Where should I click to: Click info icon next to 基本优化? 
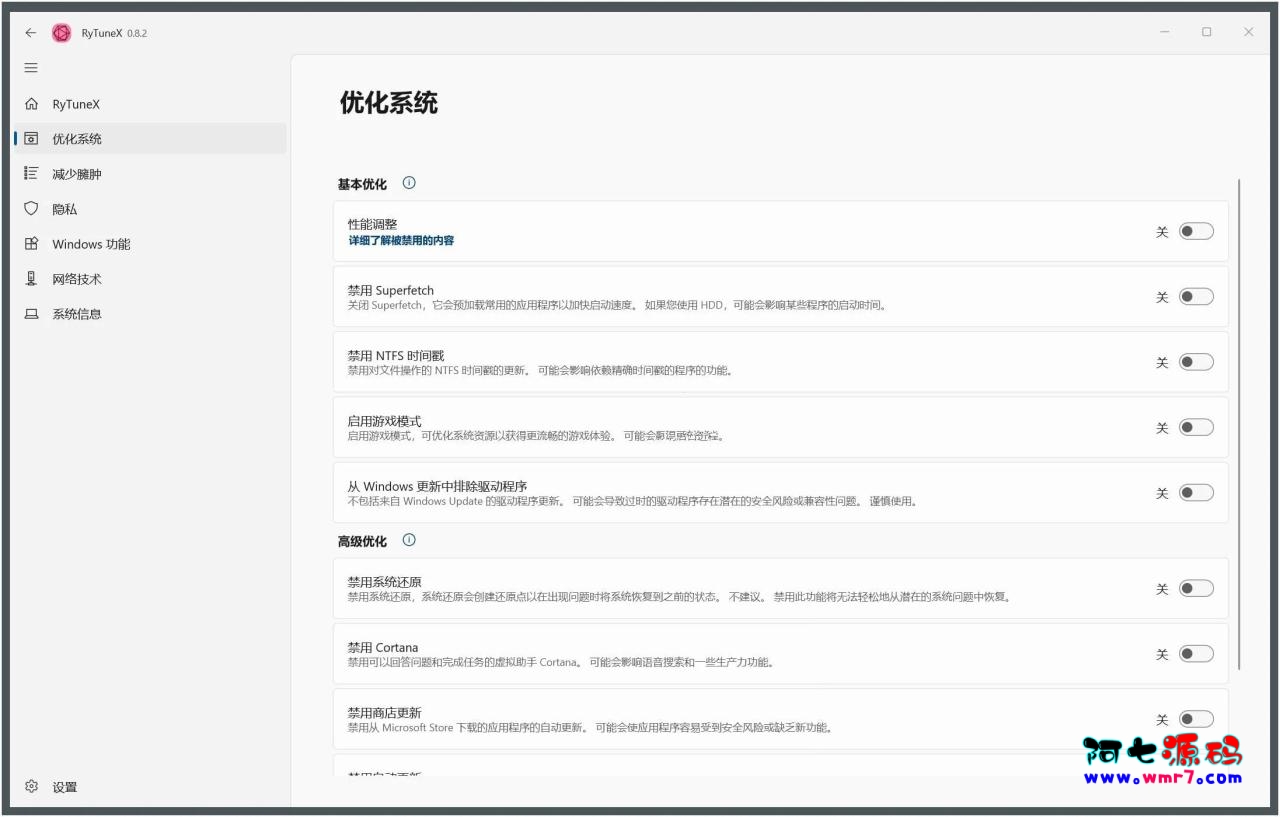click(409, 183)
